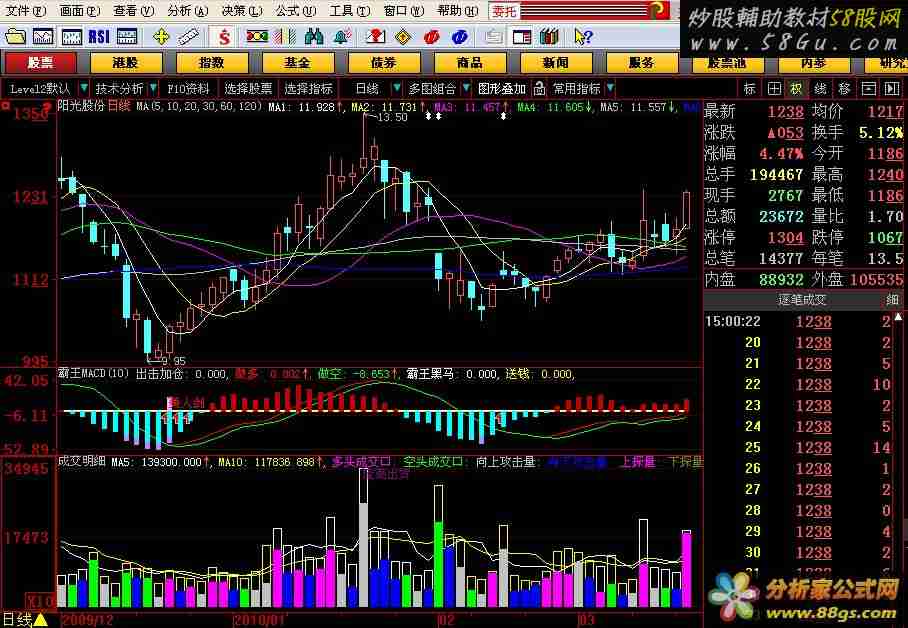
Task: Click the yellow triangle next to 日线 at bottom
Action: (41, 620)
